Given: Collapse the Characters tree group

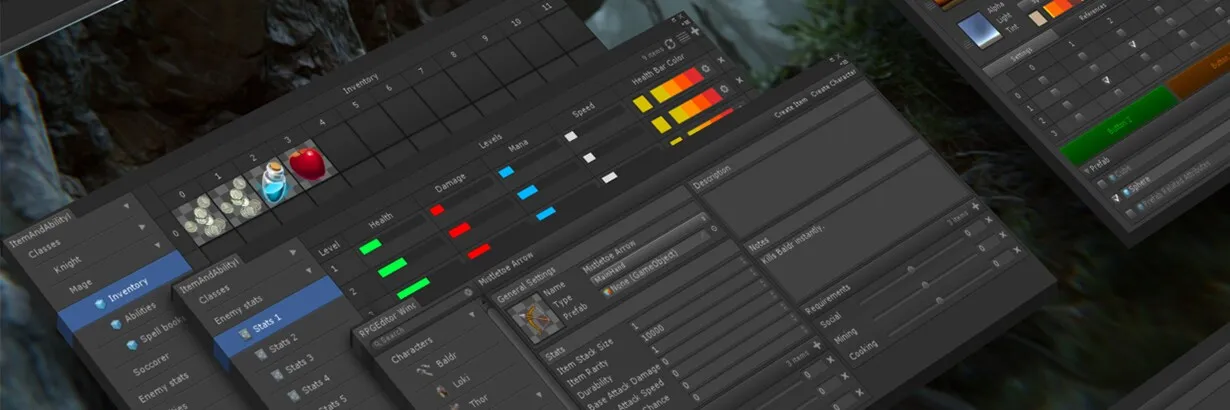Looking at the screenshot, I should coord(471,312).
